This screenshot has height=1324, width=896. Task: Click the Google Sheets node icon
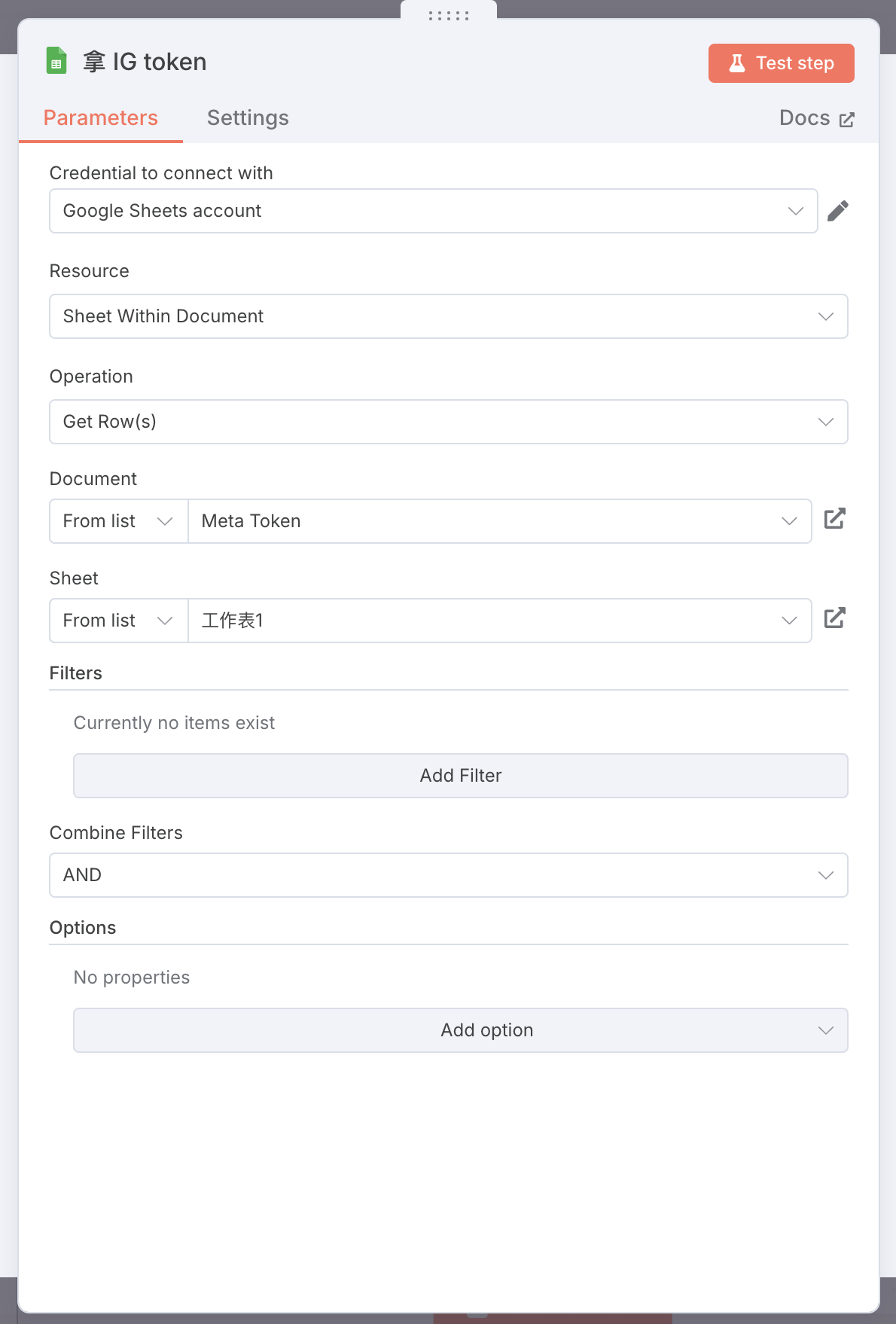(x=56, y=61)
